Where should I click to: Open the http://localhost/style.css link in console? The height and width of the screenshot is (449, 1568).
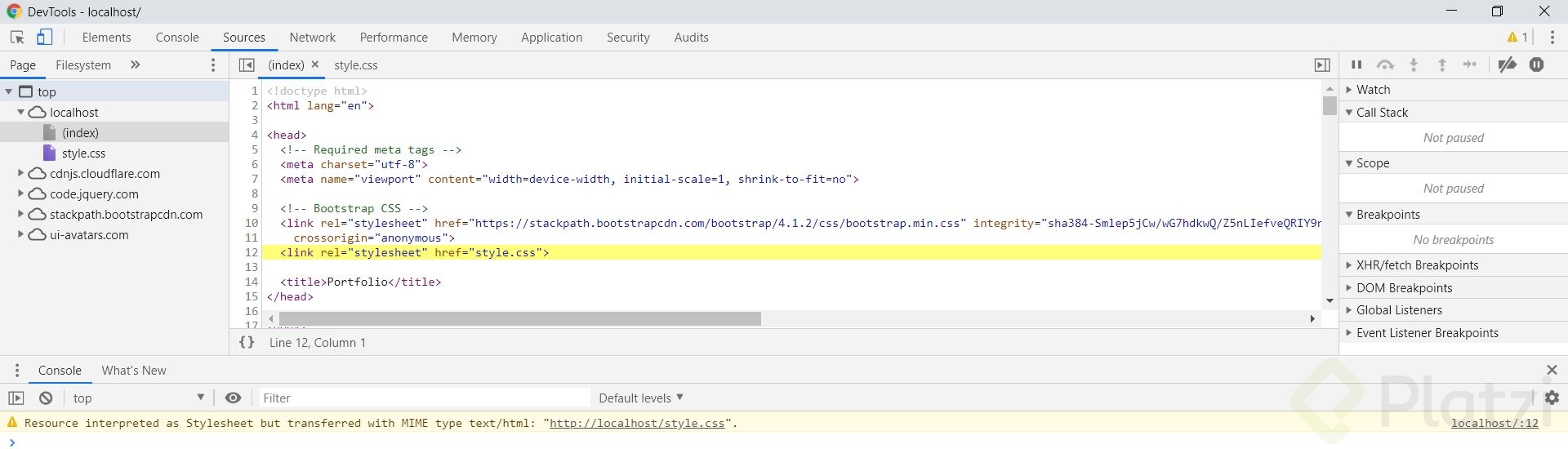pos(637,423)
